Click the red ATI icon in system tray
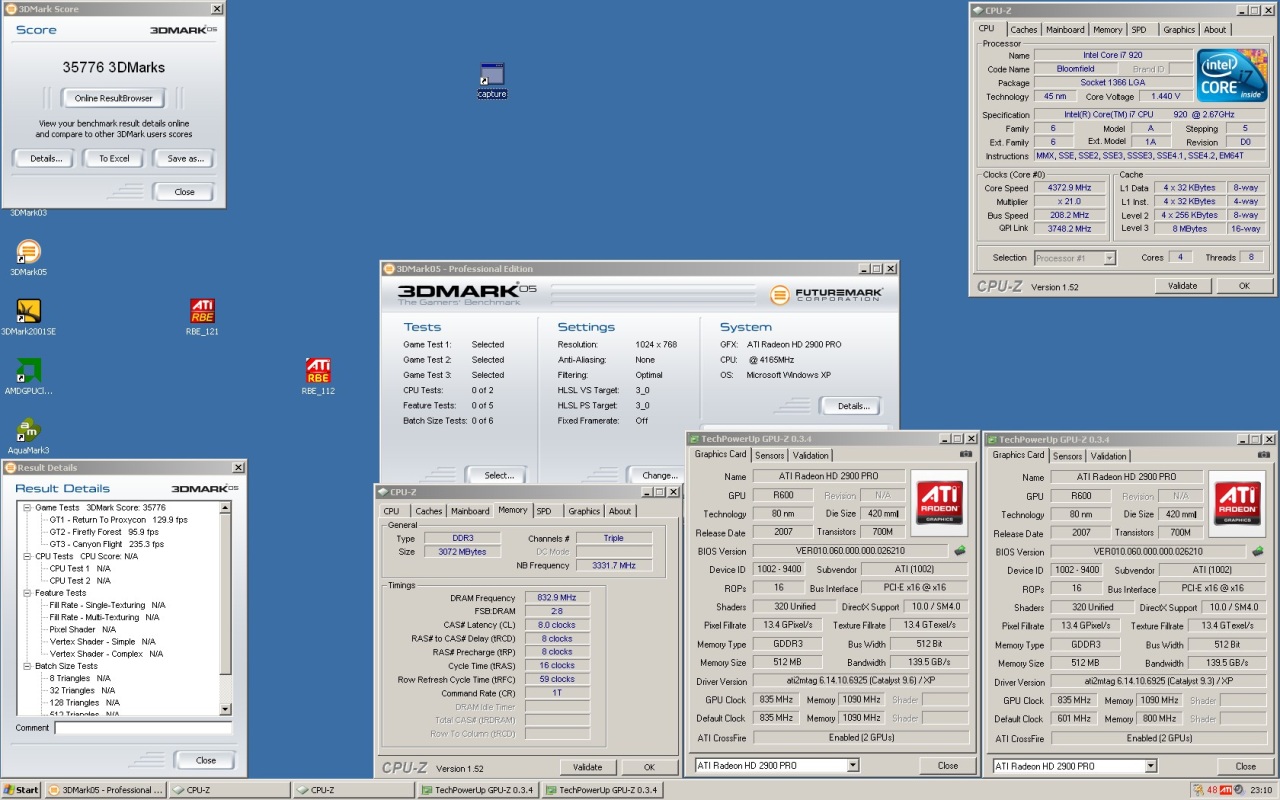 (1226, 790)
